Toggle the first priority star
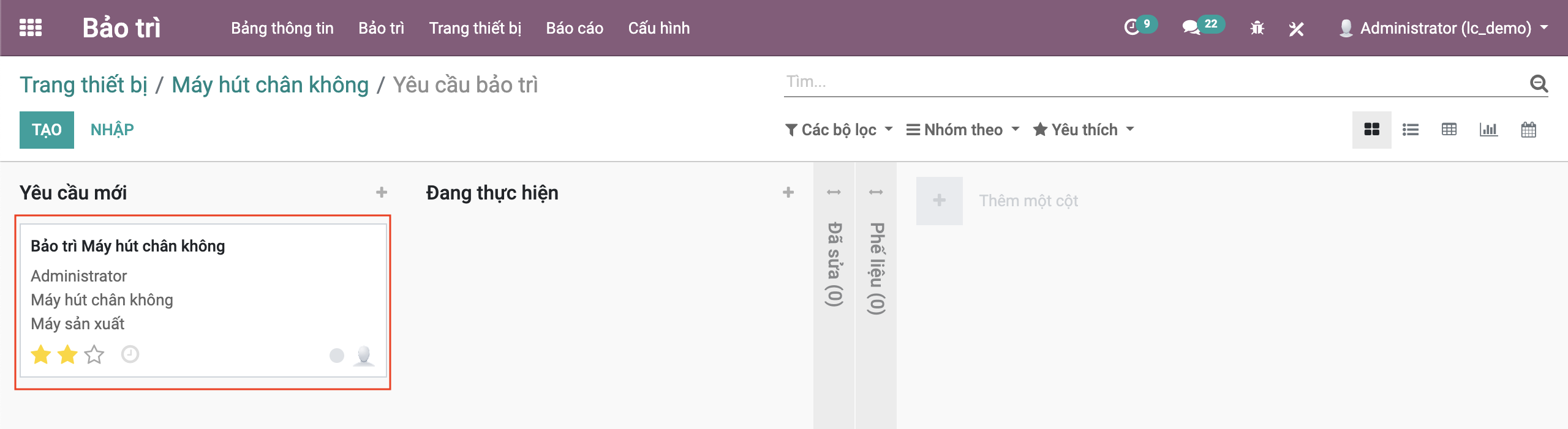This screenshot has width=1568, height=429. (41, 354)
